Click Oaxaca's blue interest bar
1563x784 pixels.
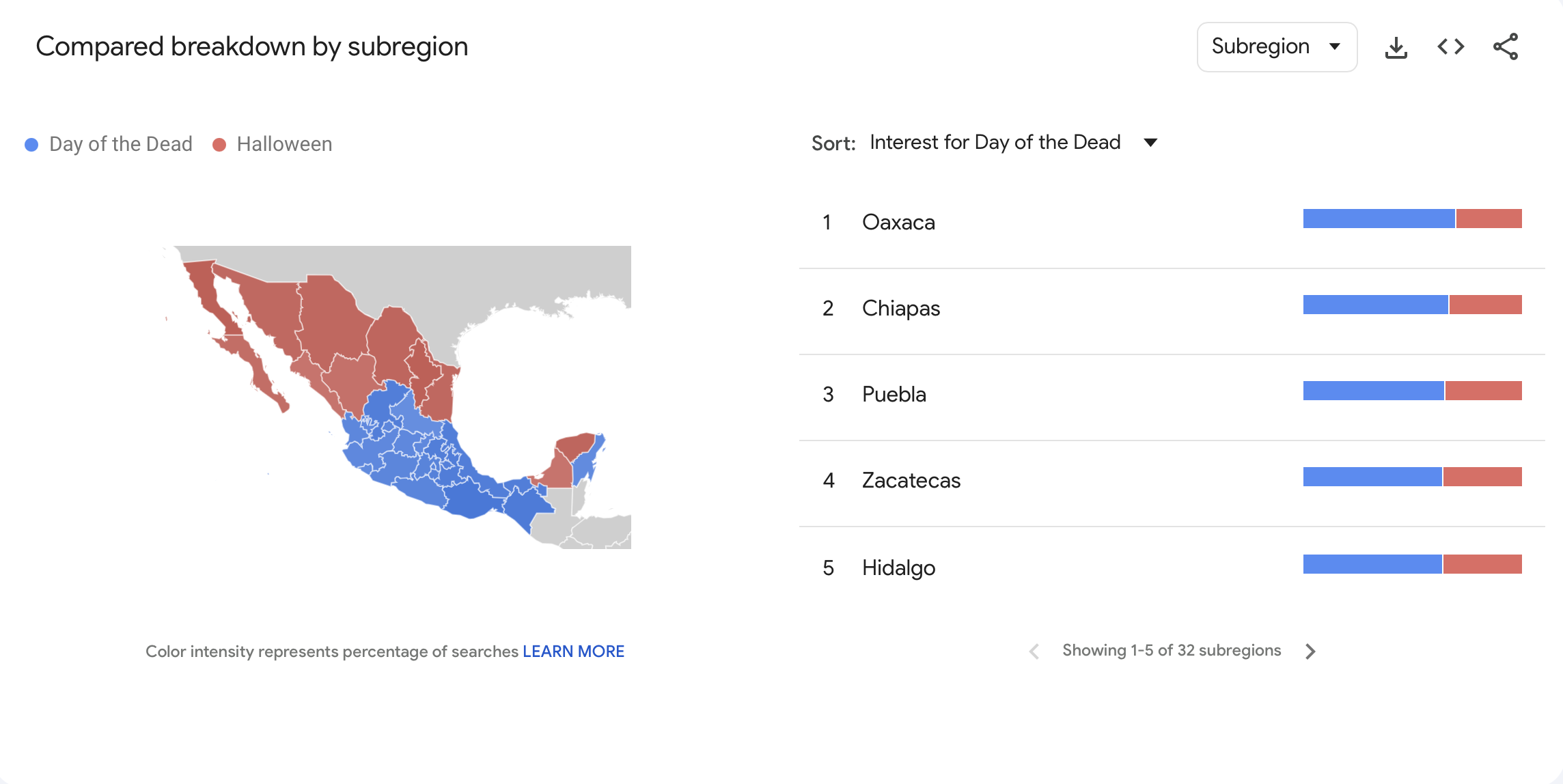click(1379, 219)
